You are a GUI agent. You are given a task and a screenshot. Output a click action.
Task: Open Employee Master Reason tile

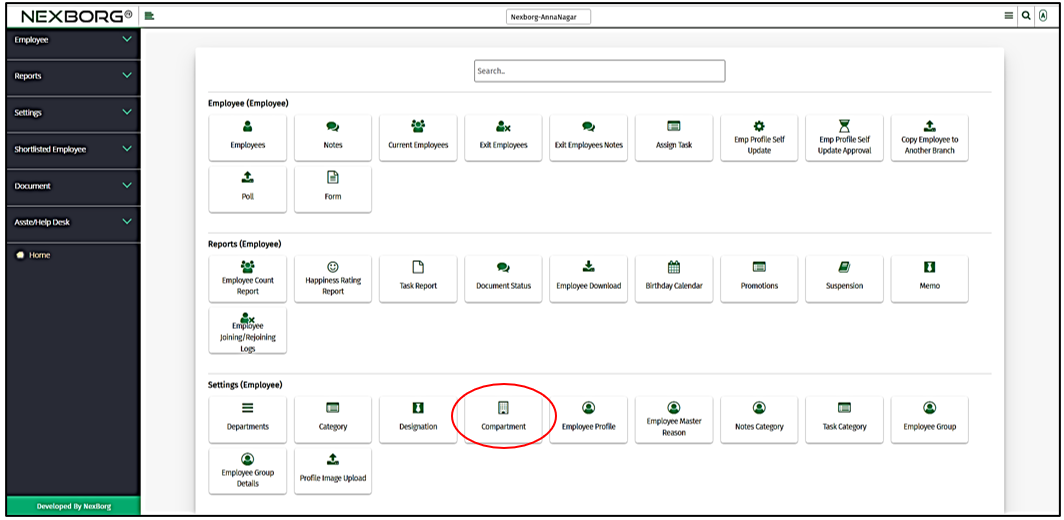click(674, 420)
